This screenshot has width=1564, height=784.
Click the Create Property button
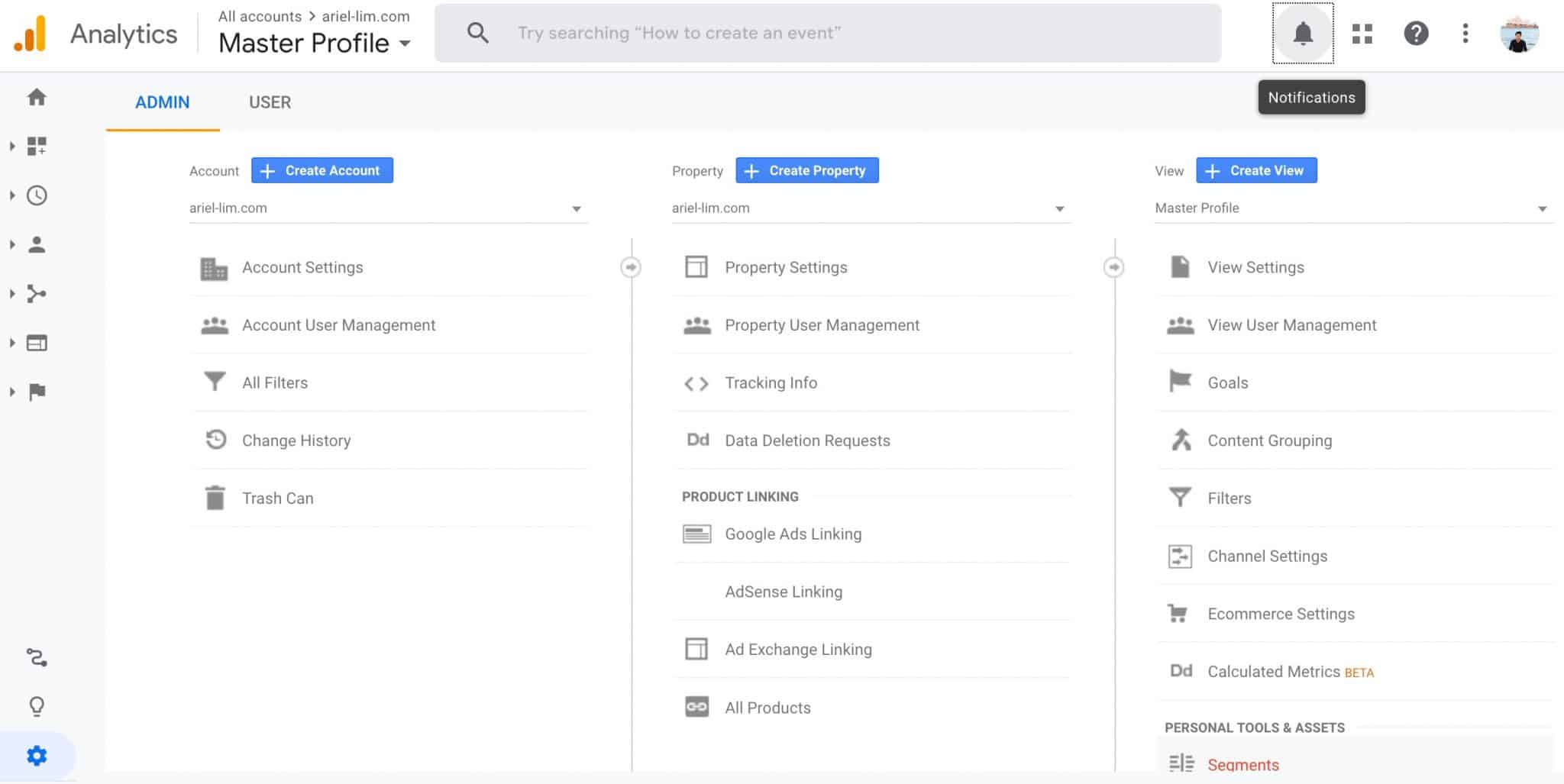click(x=807, y=170)
